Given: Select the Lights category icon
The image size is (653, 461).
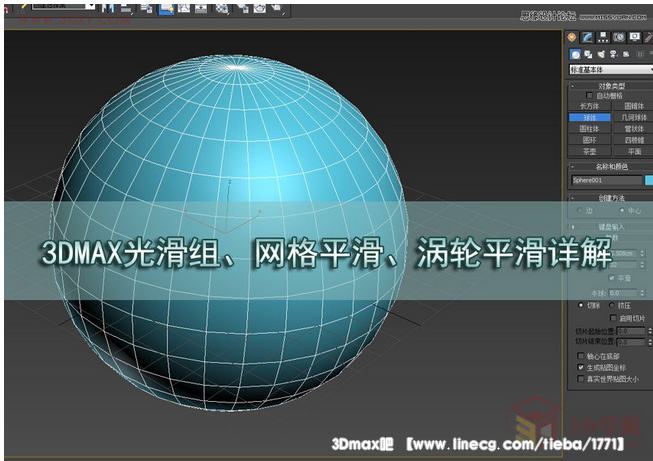Looking at the screenshot, I should click(601, 54).
